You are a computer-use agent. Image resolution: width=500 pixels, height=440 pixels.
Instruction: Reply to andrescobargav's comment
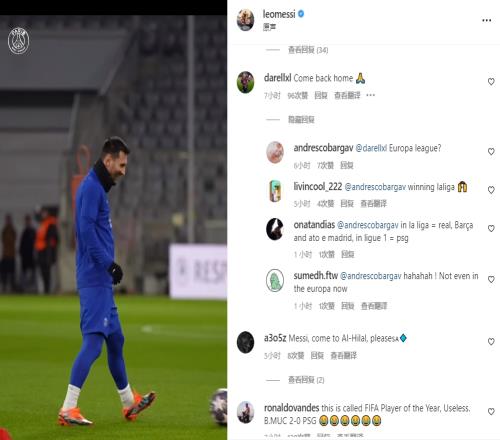(x=346, y=165)
